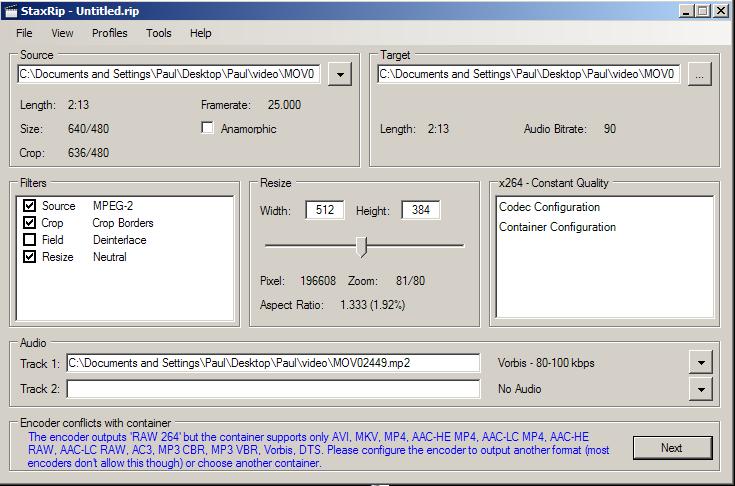This screenshot has width=735, height=486.
Task: Click the Target file path field
Action: tap(529, 74)
